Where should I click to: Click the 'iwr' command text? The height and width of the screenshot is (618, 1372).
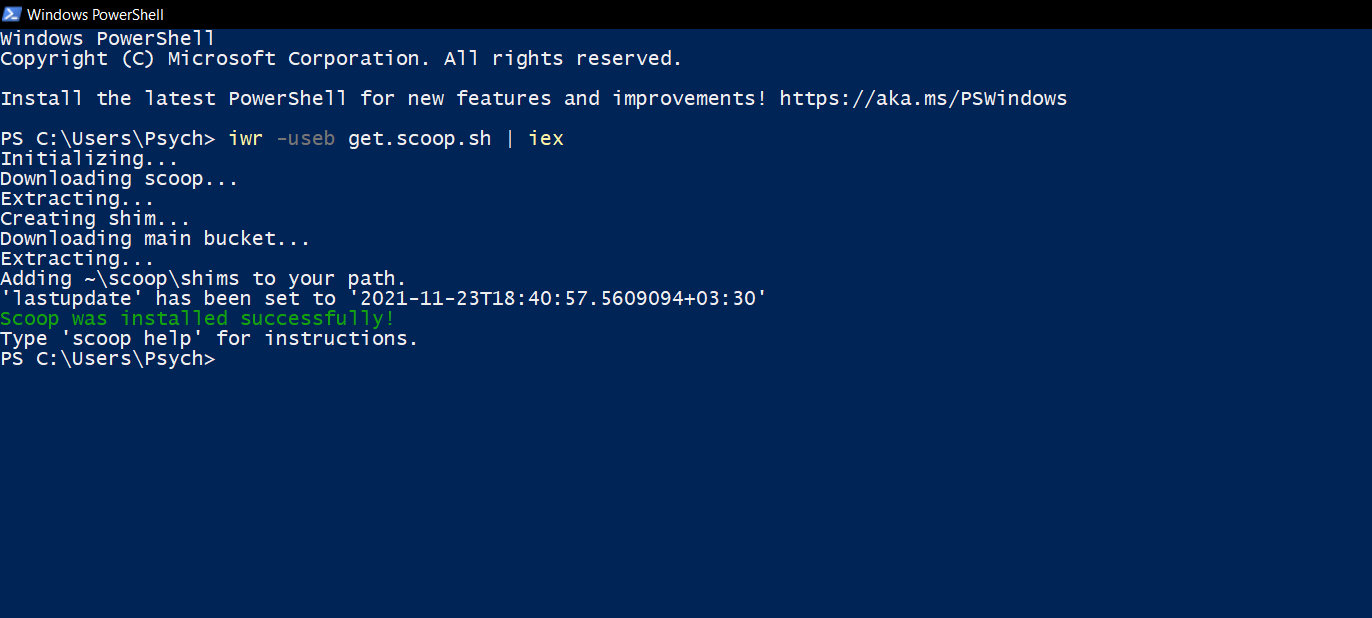click(245, 138)
